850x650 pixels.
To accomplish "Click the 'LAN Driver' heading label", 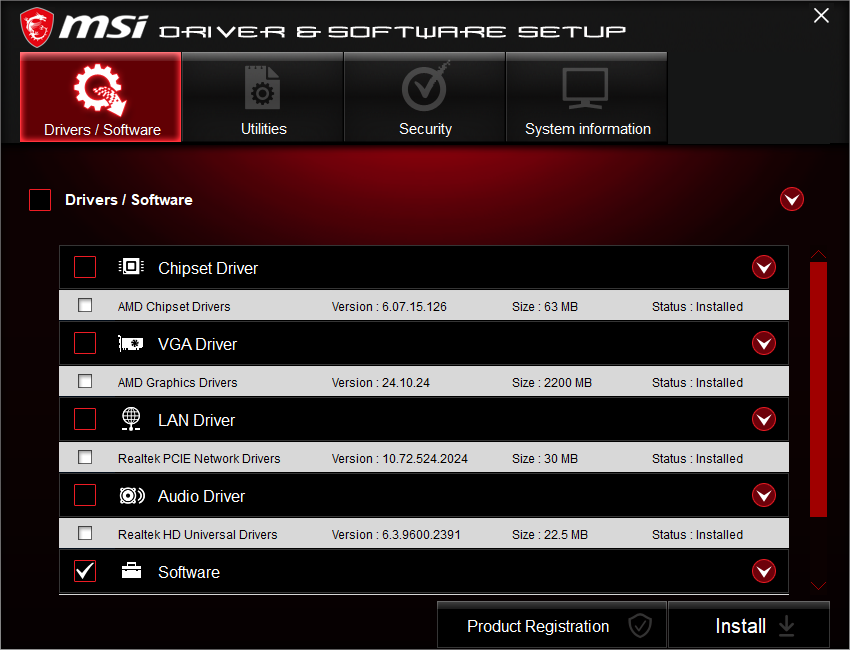I will [x=196, y=420].
